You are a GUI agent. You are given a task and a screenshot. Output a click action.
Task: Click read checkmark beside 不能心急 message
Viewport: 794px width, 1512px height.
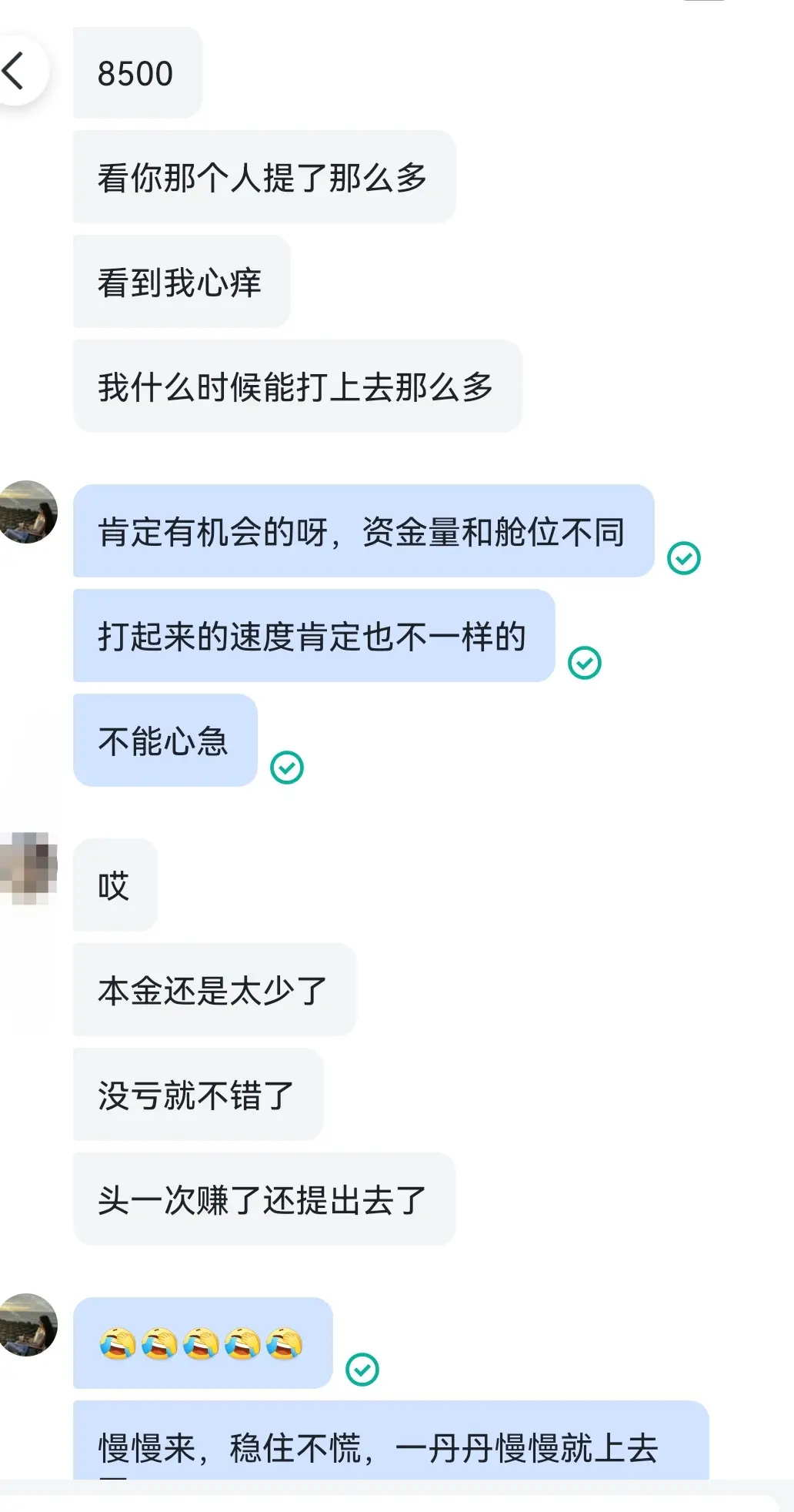pyautogui.click(x=287, y=768)
